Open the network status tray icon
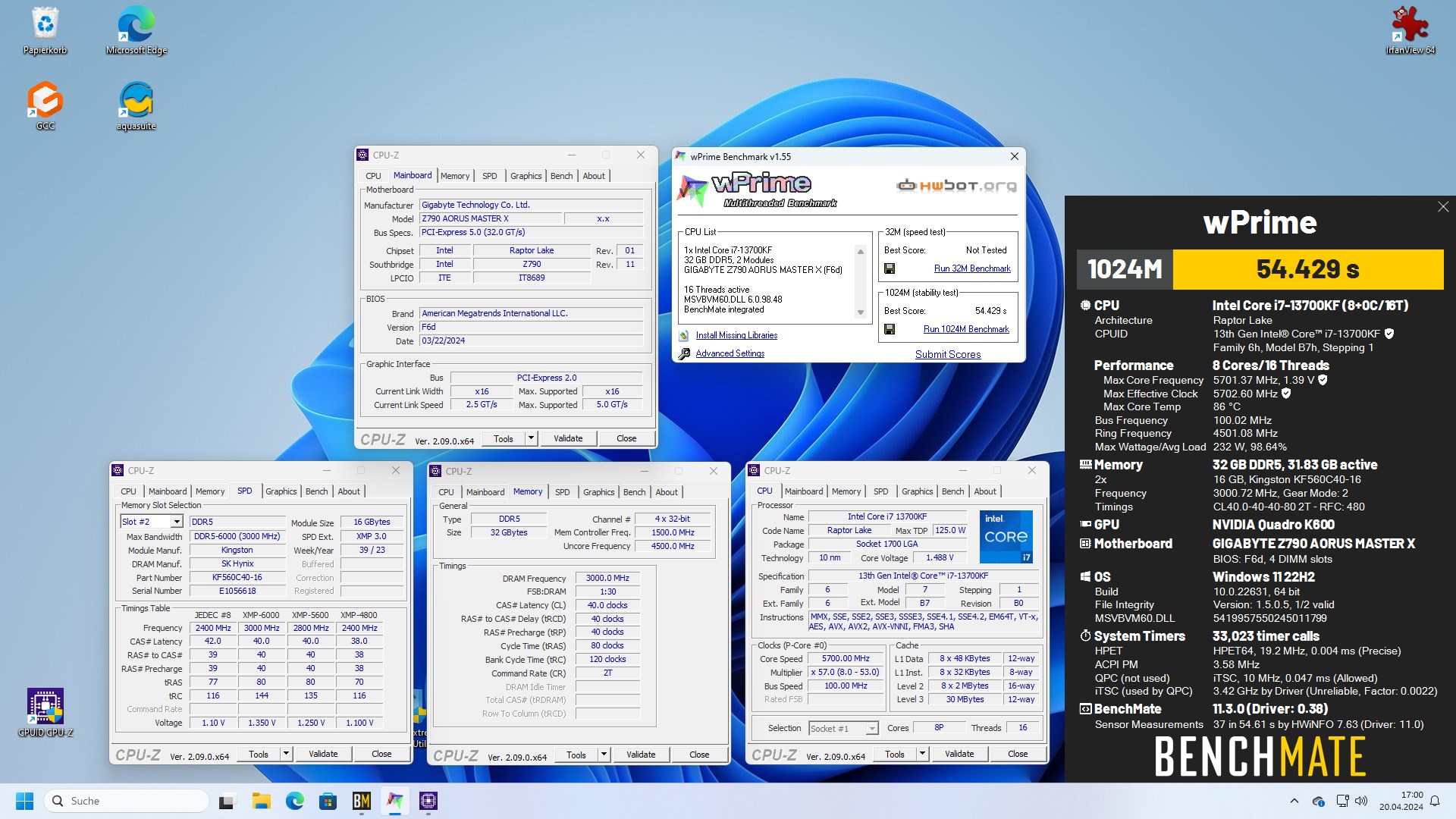The width and height of the screenshot is (1456, 819). point(1342,801)
